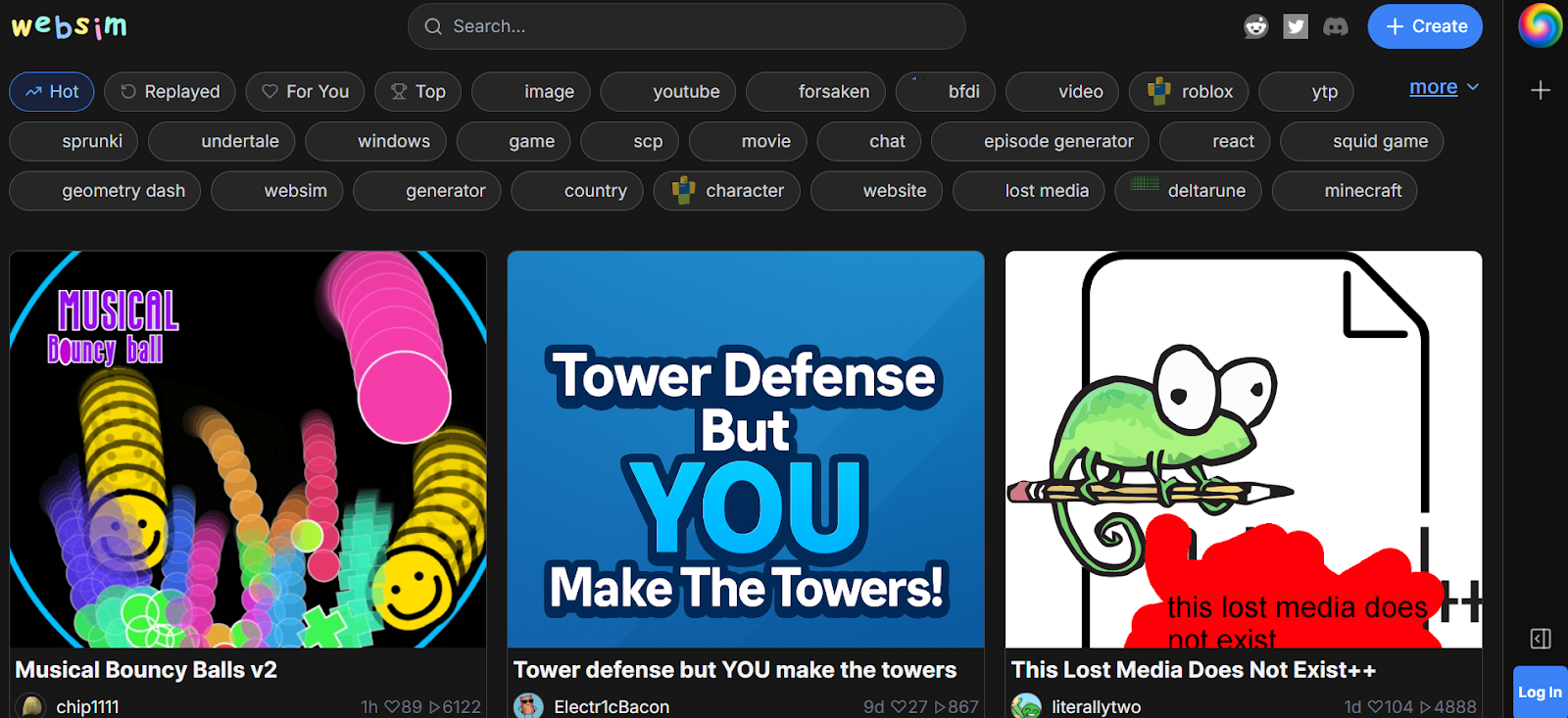
Task: Open the Reddit community icon
Action: 1256,26
